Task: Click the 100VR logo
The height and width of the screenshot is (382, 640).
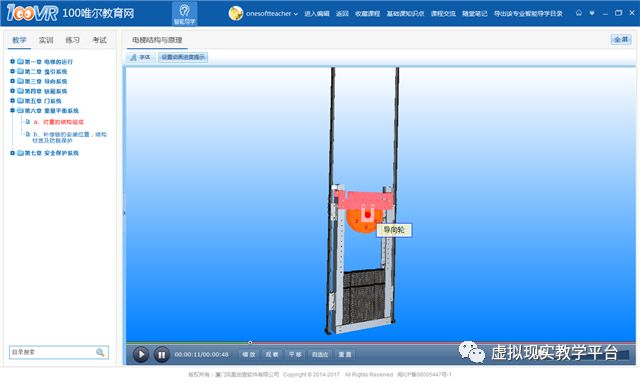Action: point(32,13)
